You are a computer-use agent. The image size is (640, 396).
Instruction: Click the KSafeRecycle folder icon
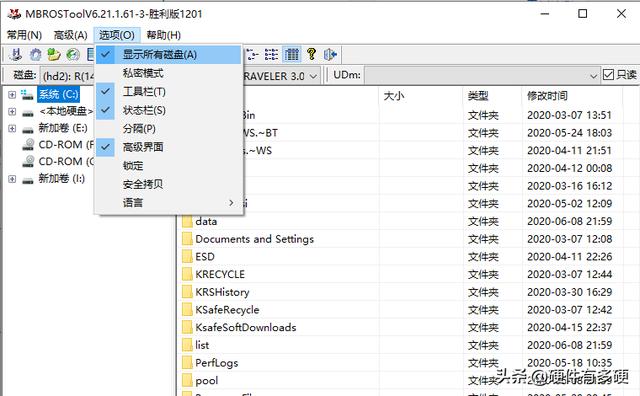pyautogui.click(x=187, y=310)
